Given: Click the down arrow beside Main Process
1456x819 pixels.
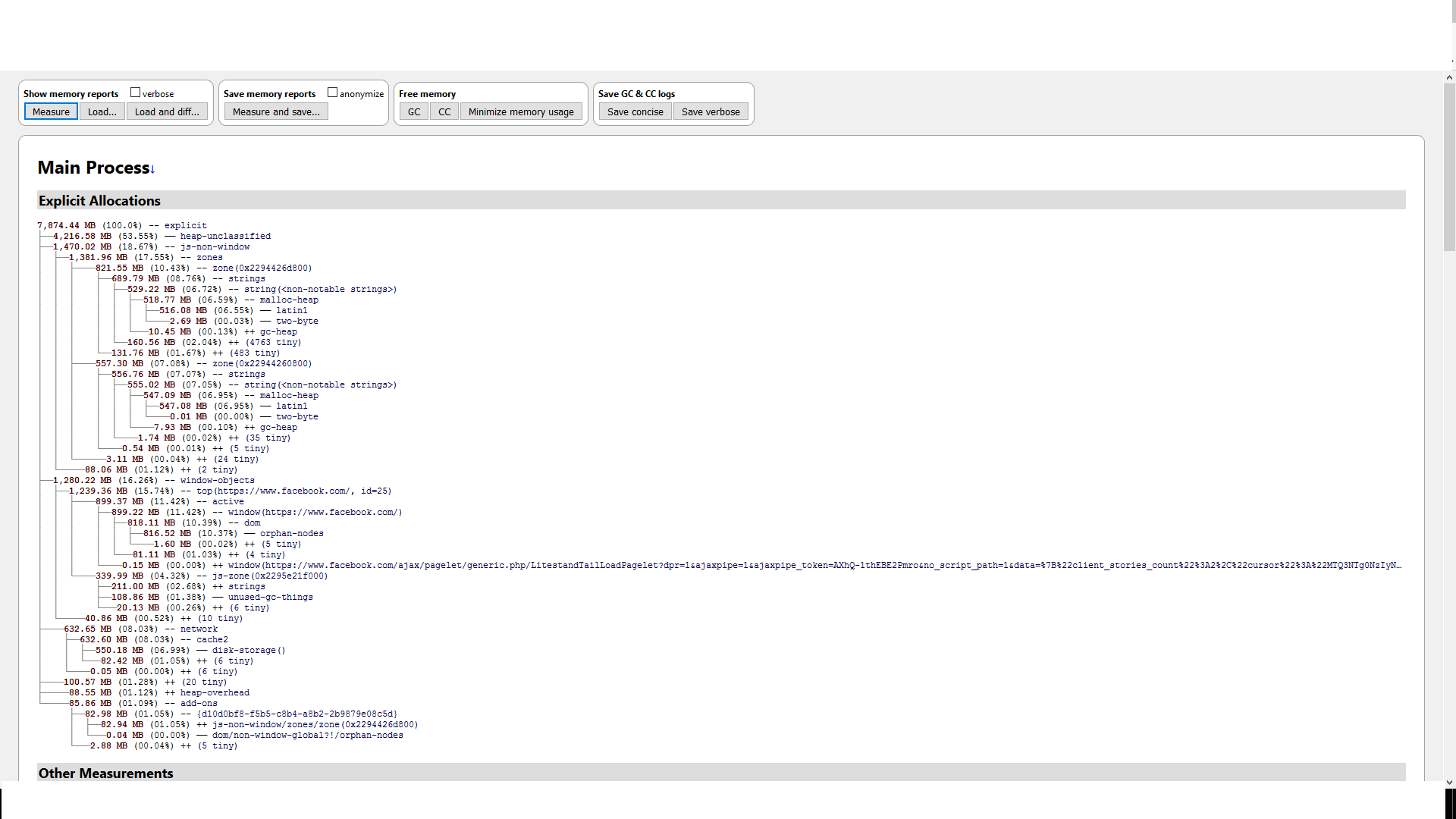Looking at the screenshot, I should pos(152,170).
